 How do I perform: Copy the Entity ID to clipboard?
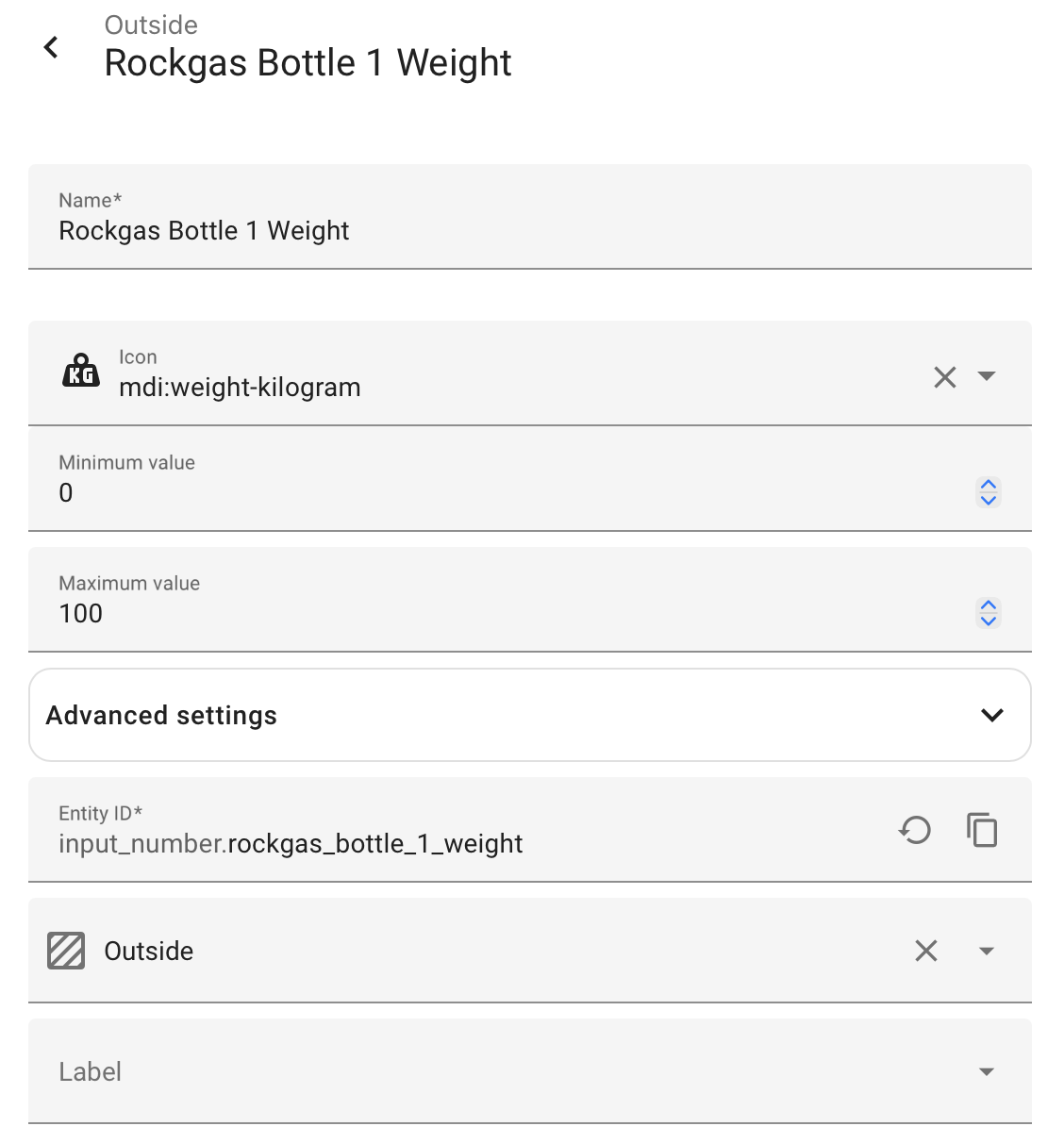click(x=982, y=830)
